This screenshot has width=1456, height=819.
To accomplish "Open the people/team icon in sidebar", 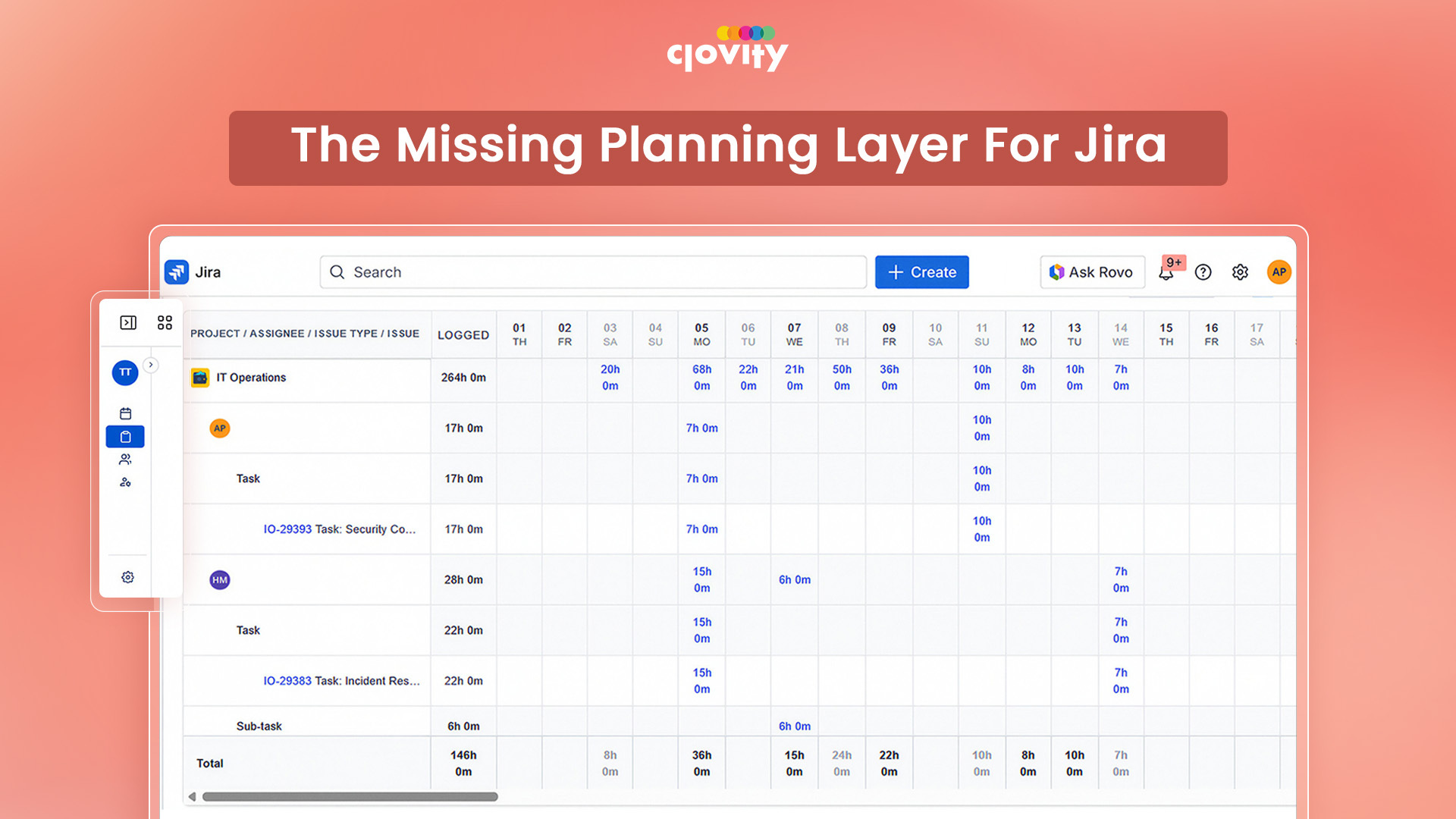I will click(126, 460).
